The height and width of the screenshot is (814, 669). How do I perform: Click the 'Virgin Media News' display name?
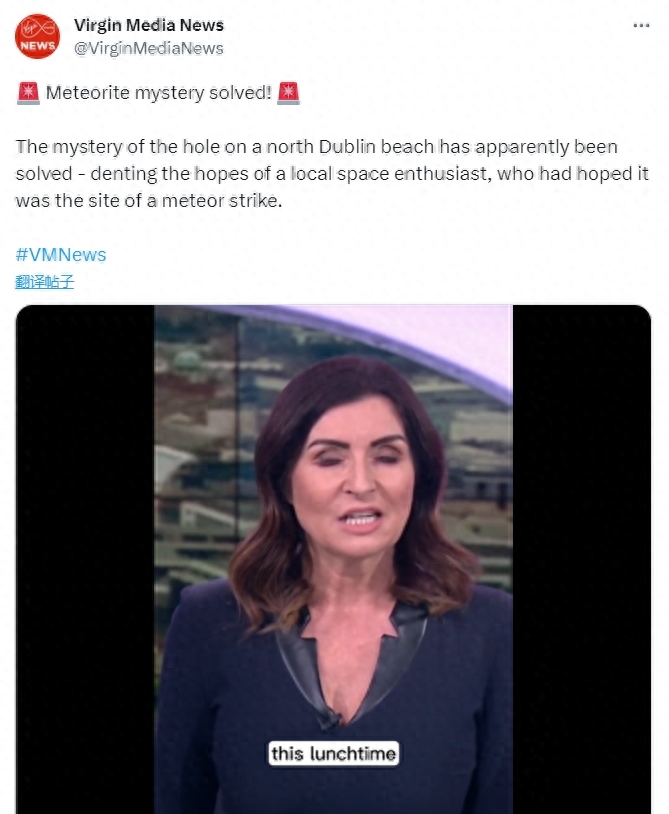click(x=149, y=25)
